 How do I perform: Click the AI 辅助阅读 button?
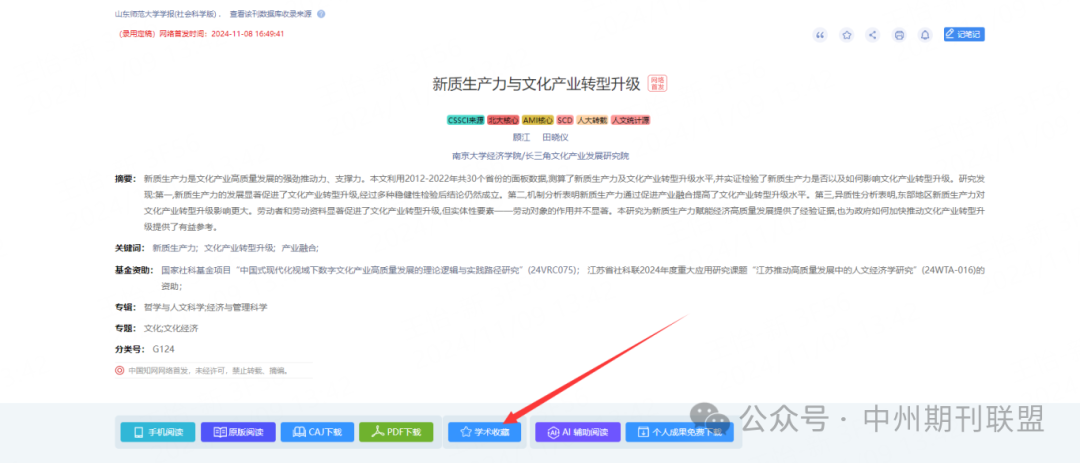pos(578,432)
